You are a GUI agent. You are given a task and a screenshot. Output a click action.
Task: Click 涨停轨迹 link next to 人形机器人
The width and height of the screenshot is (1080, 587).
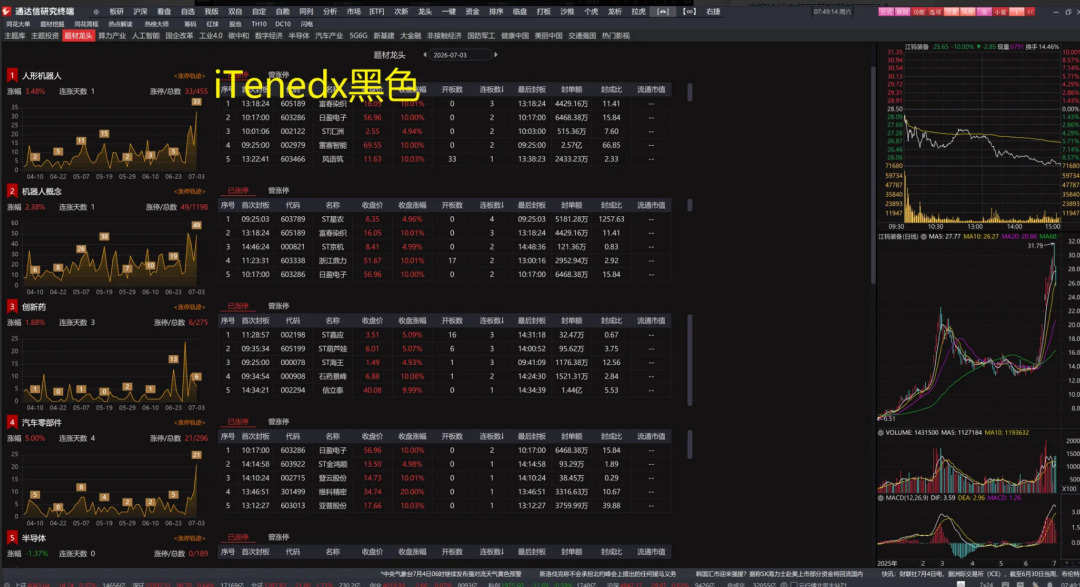point(189,76)
